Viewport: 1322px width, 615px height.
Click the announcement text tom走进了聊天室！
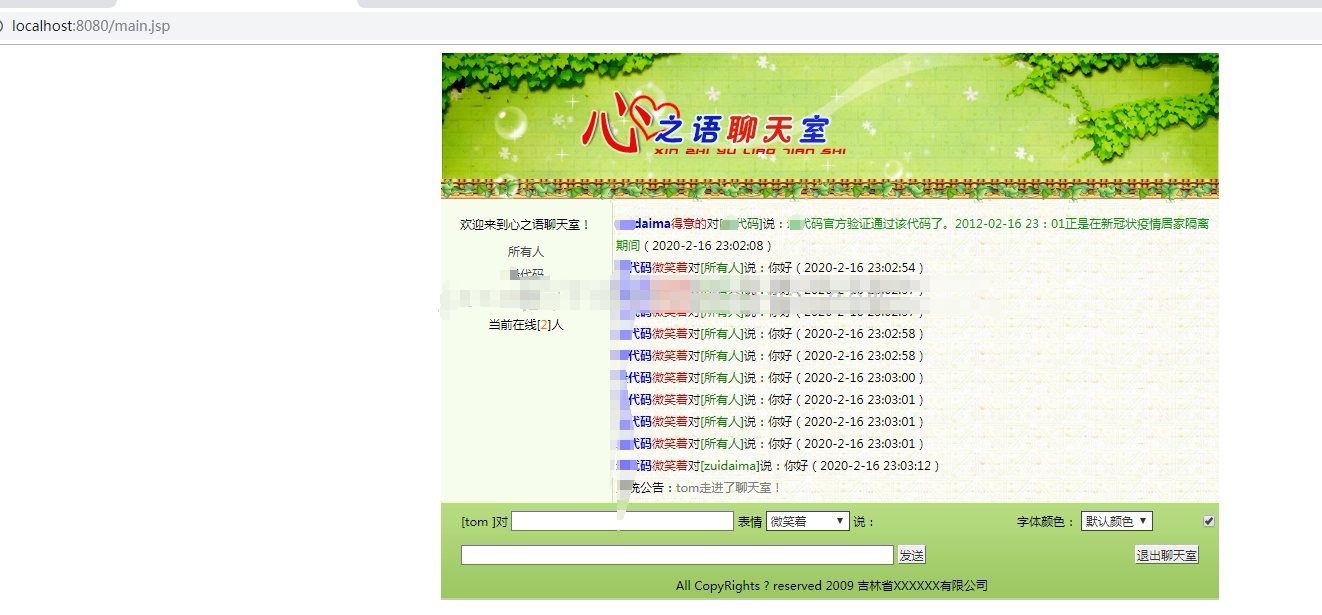point(729,488)
